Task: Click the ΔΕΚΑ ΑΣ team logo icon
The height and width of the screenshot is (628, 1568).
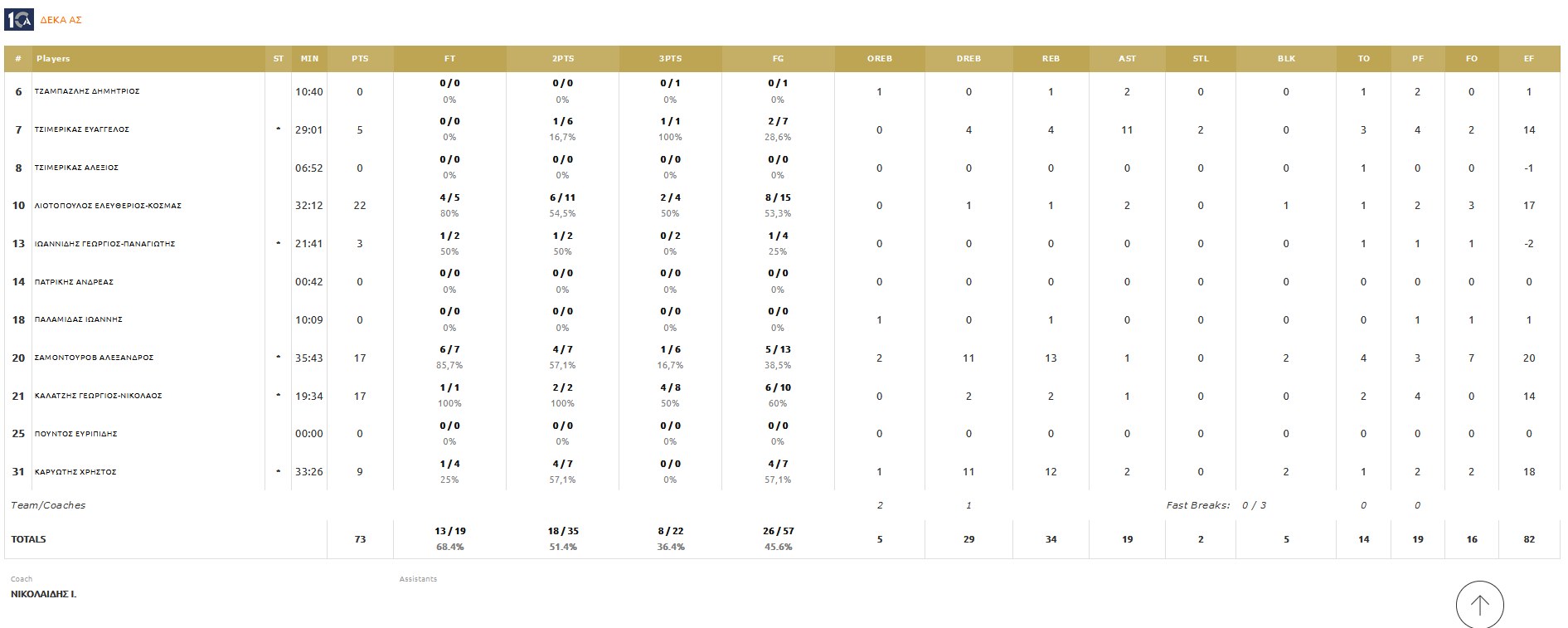Action: (18, 19)
